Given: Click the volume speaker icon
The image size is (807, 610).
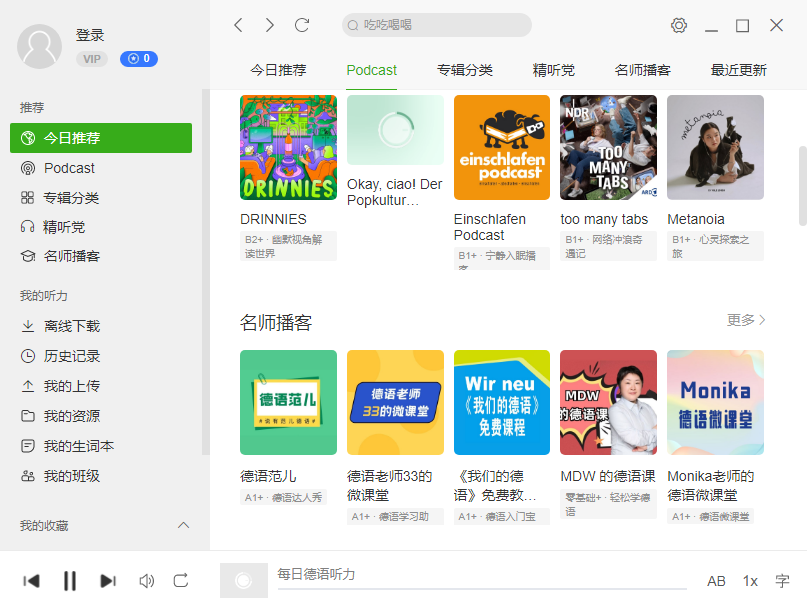Looking at the screenshot, I should [147, 581].
